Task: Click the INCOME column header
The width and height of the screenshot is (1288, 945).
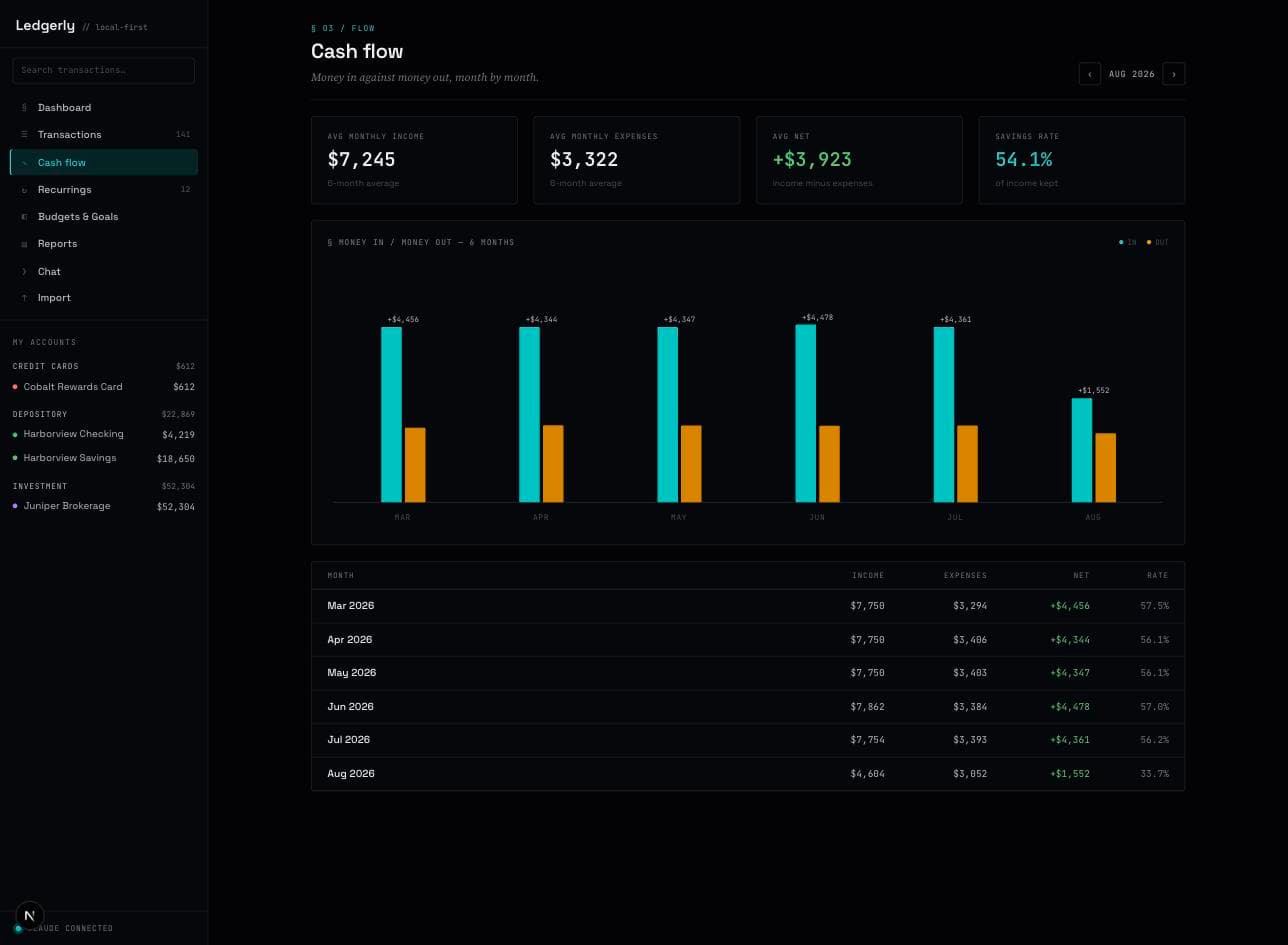Action: pyautogui.click(x=868, y=576)
